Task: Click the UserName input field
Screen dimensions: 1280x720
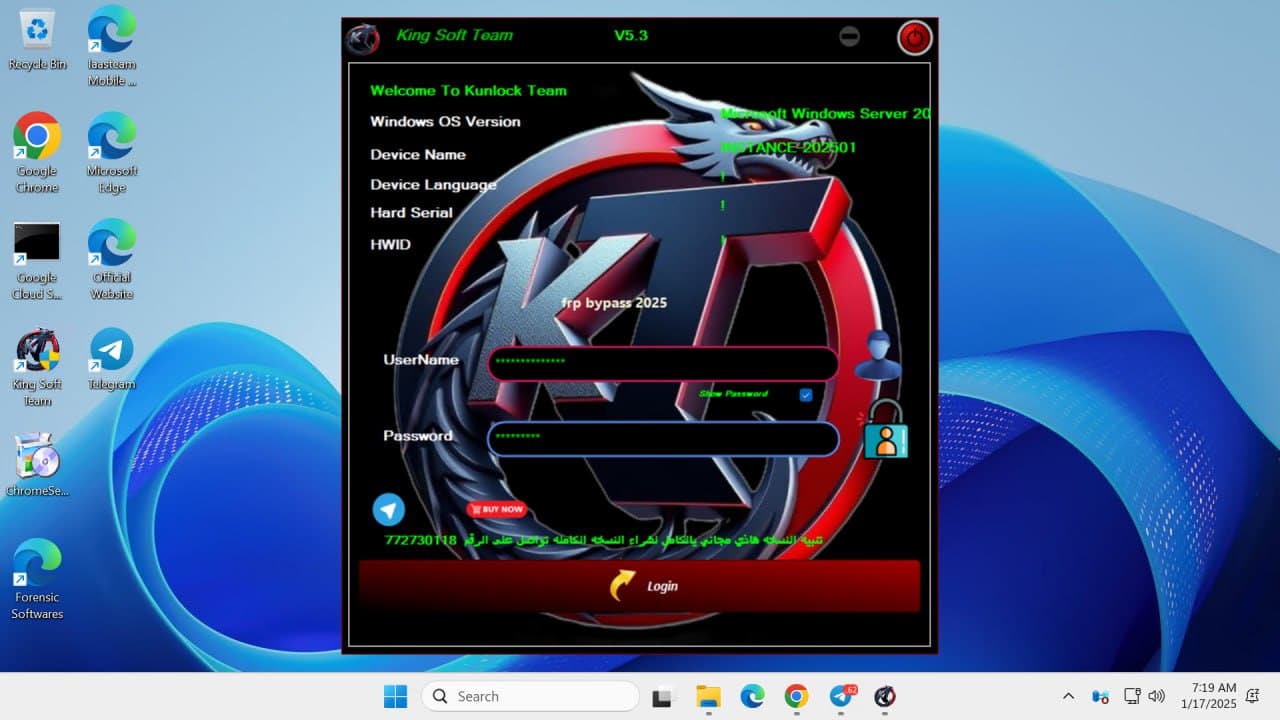Action: coord(663,363)
